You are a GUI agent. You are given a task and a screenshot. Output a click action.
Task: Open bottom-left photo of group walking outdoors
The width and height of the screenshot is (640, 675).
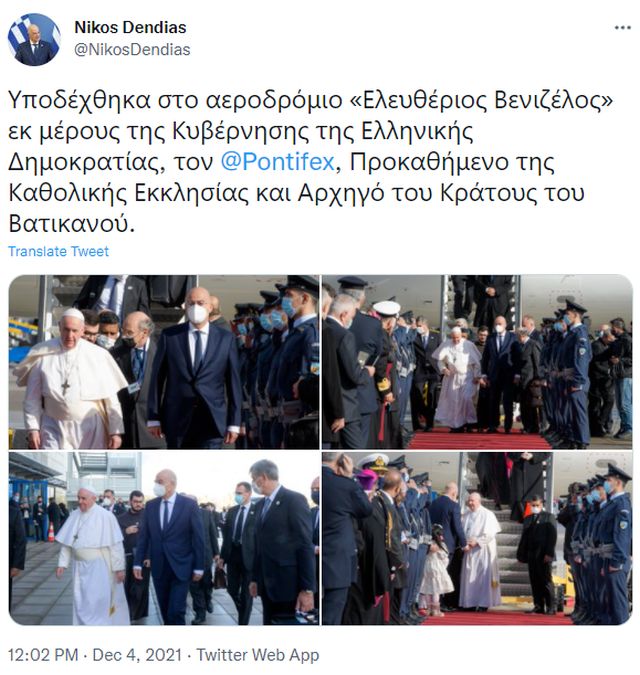(164, 538)
